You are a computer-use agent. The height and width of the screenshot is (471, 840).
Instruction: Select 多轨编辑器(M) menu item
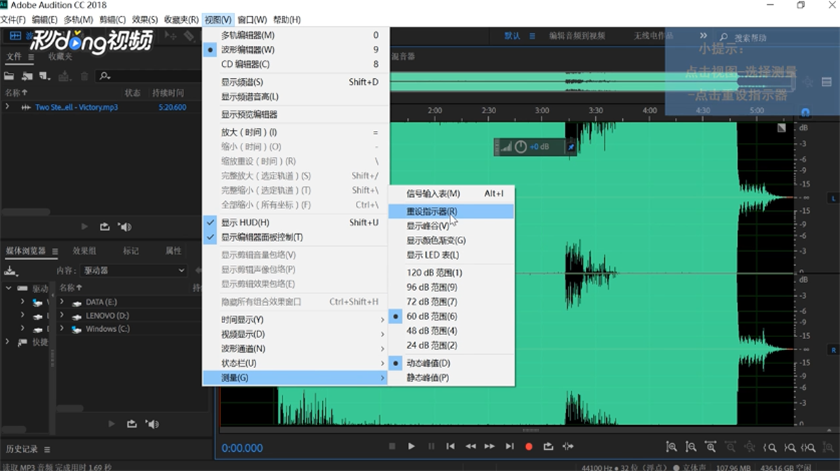pos(295,35)
